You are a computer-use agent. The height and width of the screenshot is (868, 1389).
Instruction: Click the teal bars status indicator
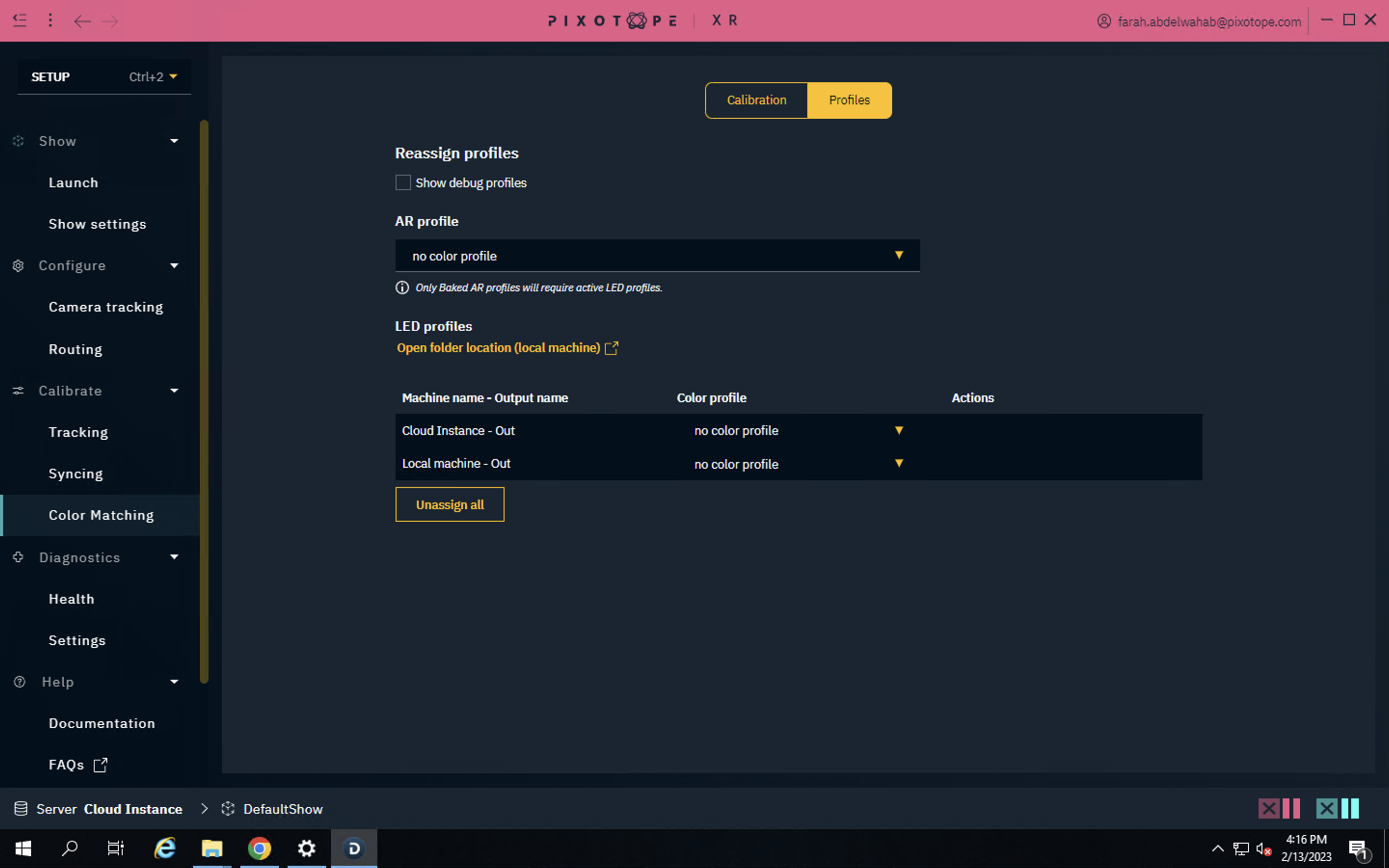[1350, 808]
